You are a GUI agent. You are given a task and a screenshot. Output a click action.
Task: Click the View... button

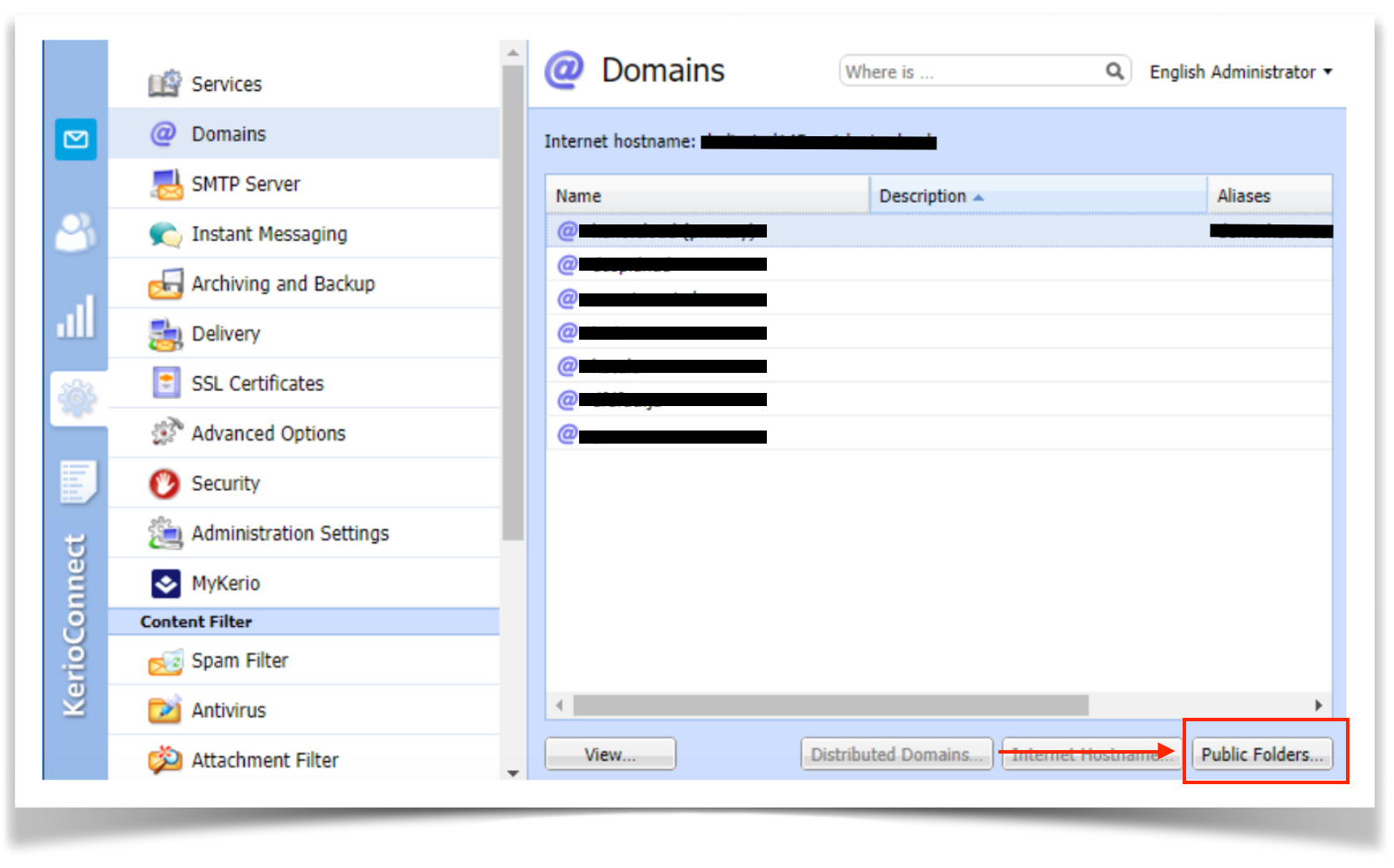[611, 754]
